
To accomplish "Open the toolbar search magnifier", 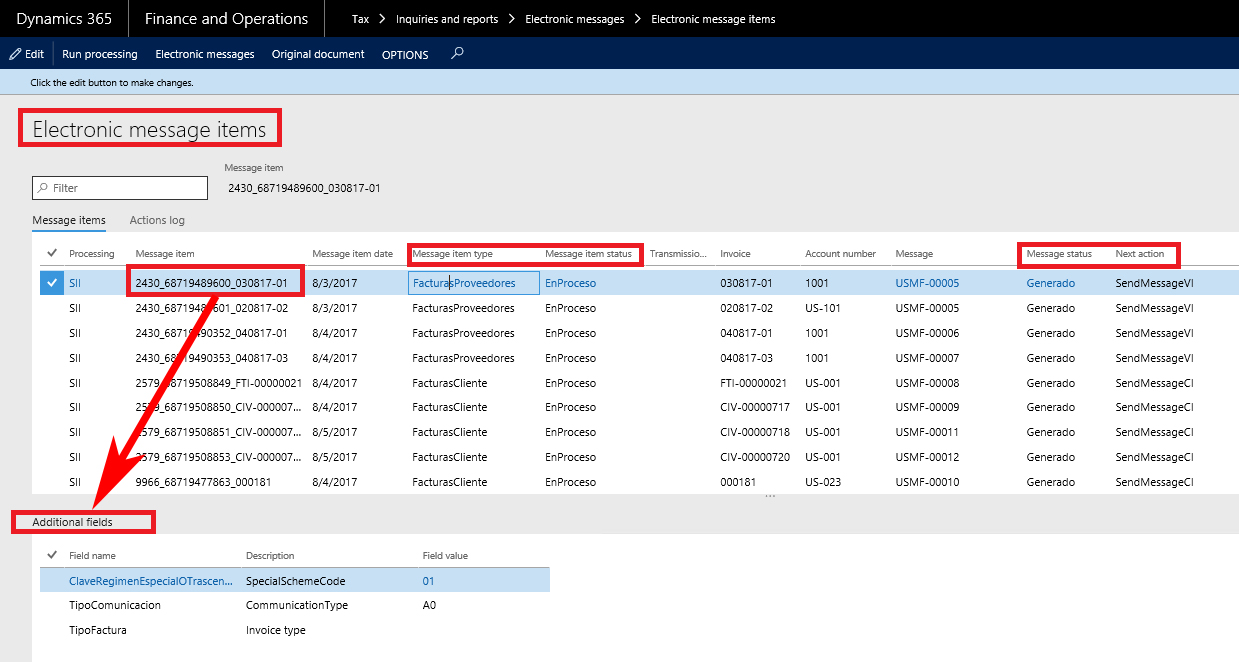I will click(457, 54).
